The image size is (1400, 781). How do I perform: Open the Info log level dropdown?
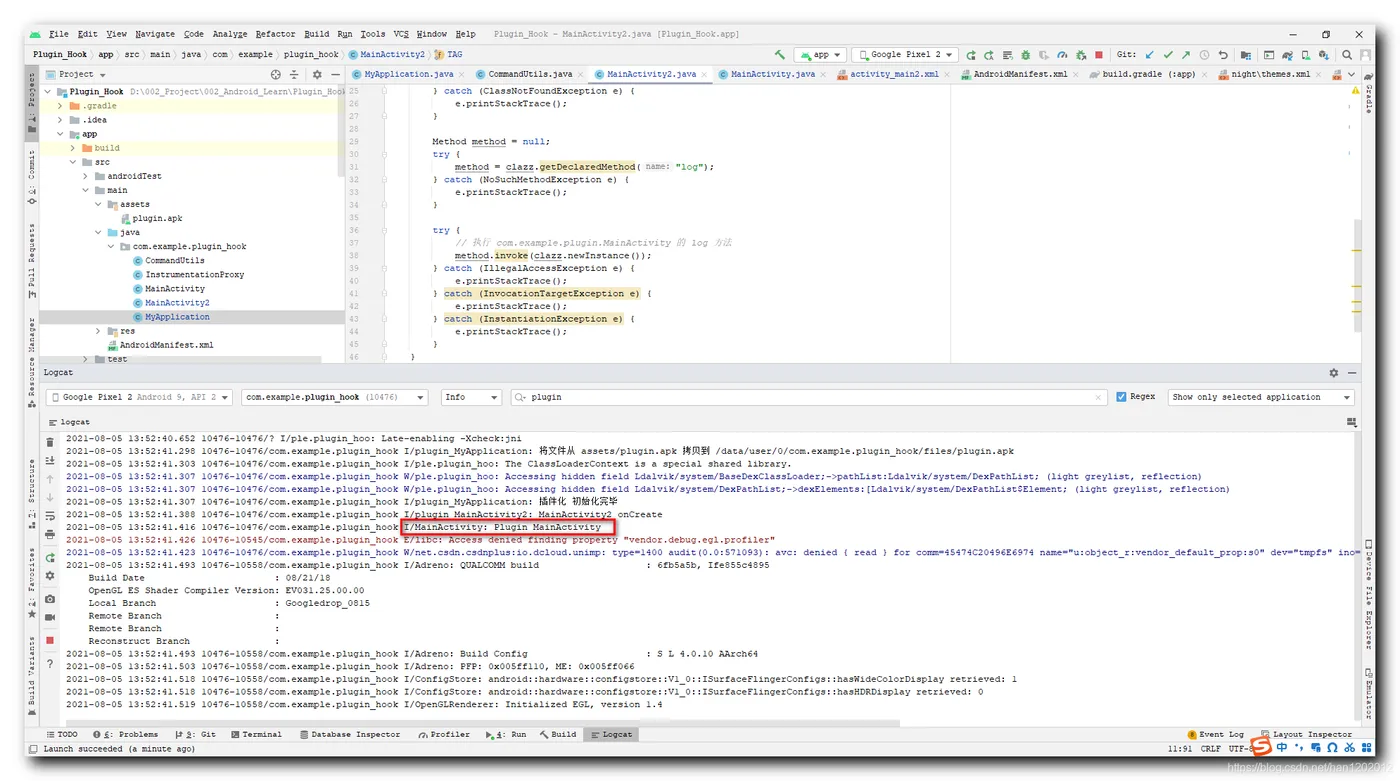pos(471,397)
